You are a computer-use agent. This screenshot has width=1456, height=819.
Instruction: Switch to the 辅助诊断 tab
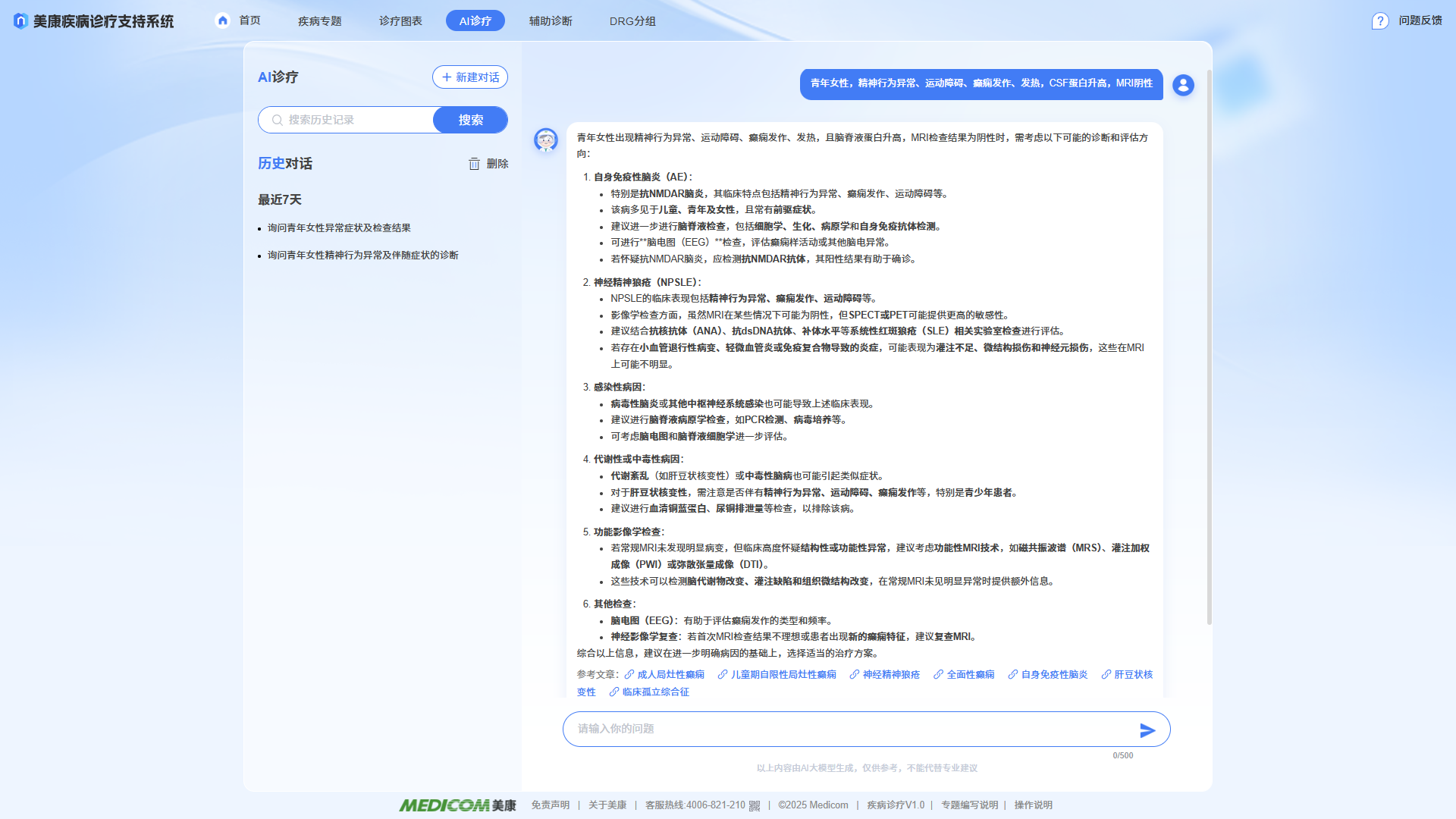pos(551,21)
